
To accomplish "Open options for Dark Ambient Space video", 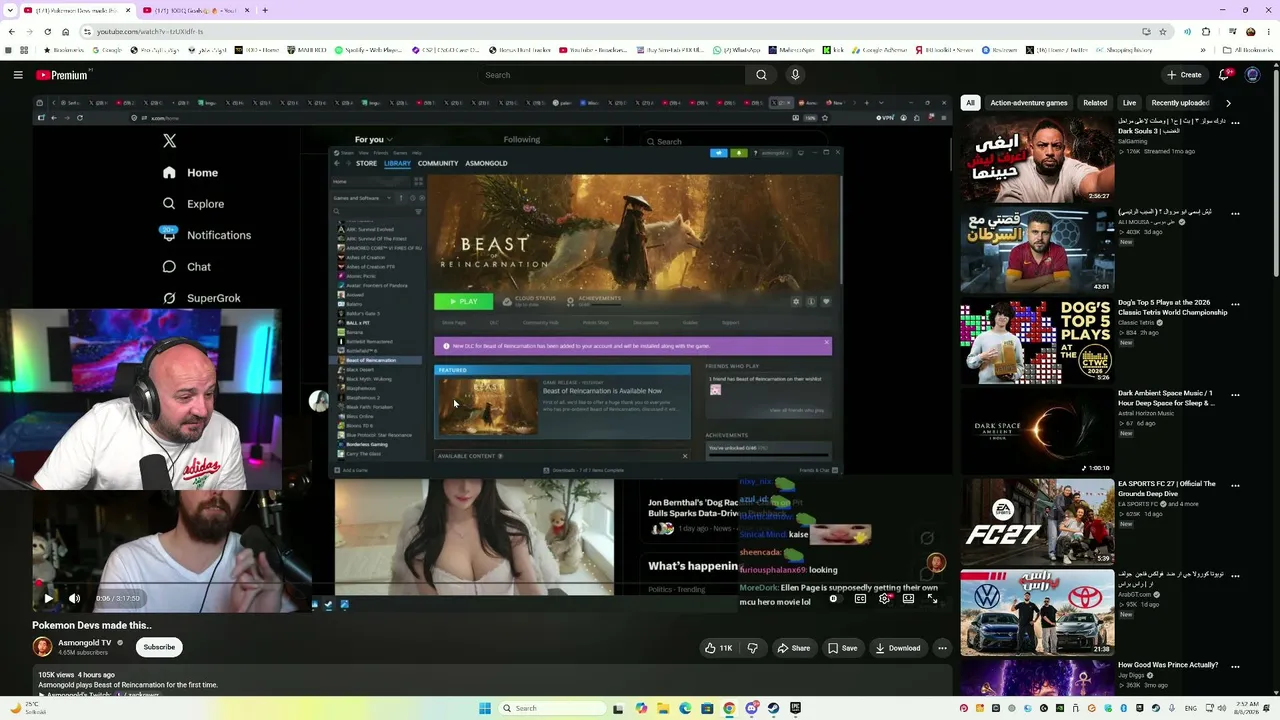I will [x=1235, y=395].
